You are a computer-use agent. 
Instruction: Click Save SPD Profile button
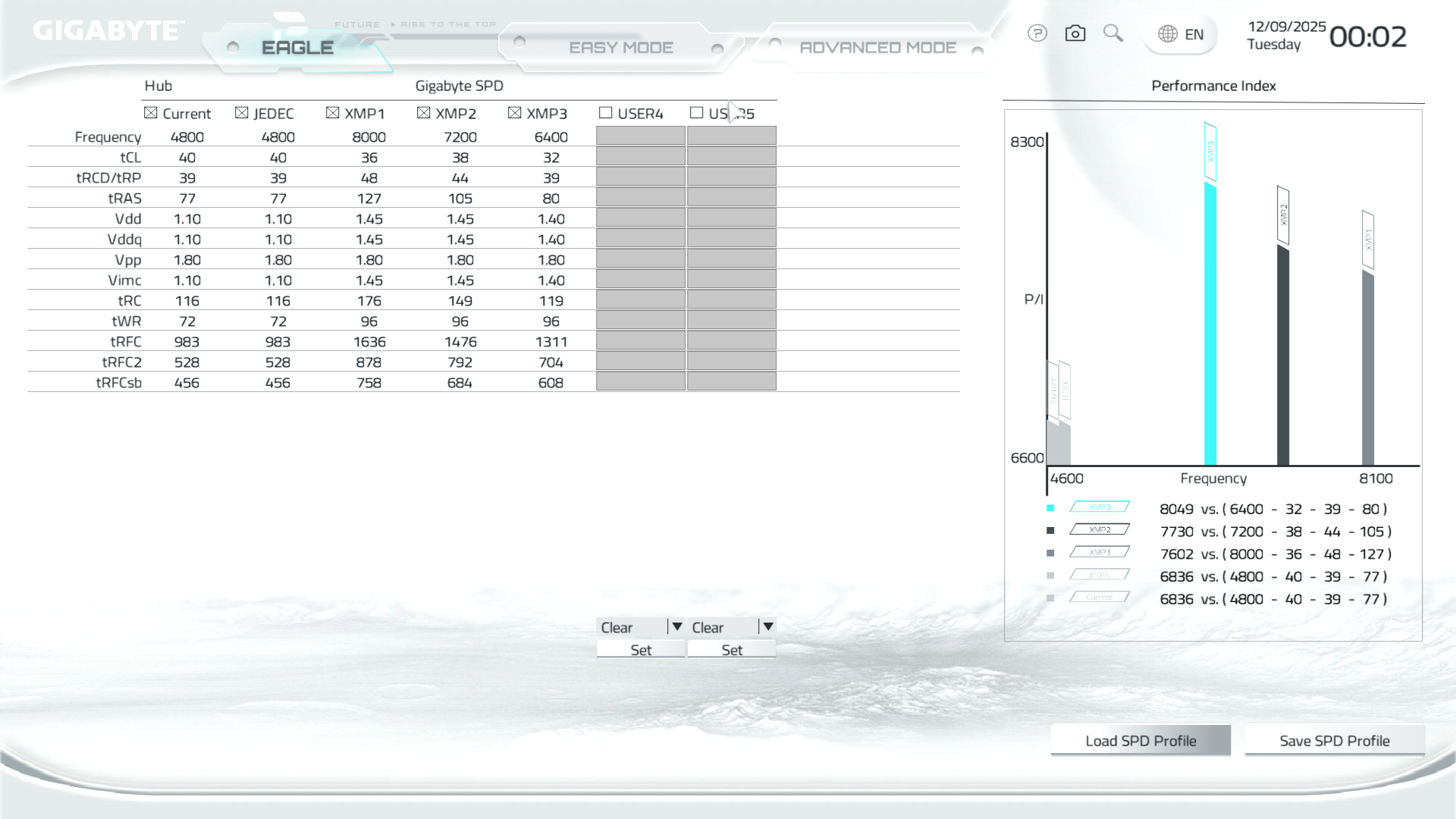point(1334,741)
